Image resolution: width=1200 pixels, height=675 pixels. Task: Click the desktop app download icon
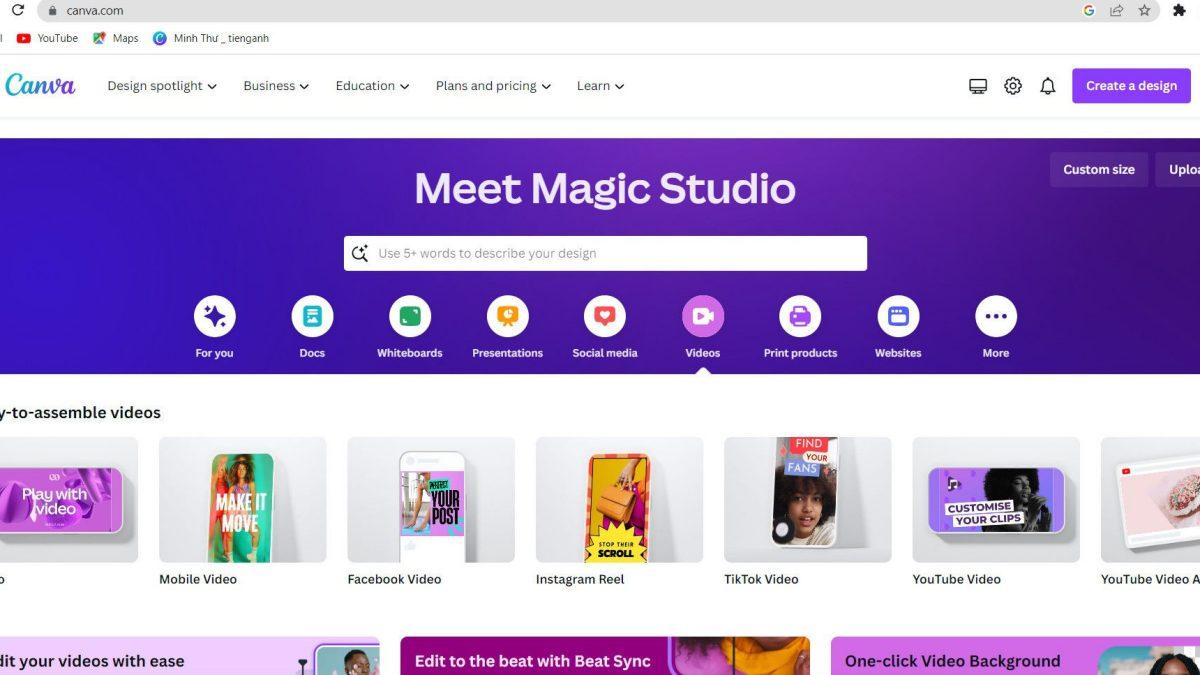pos(977,85)
